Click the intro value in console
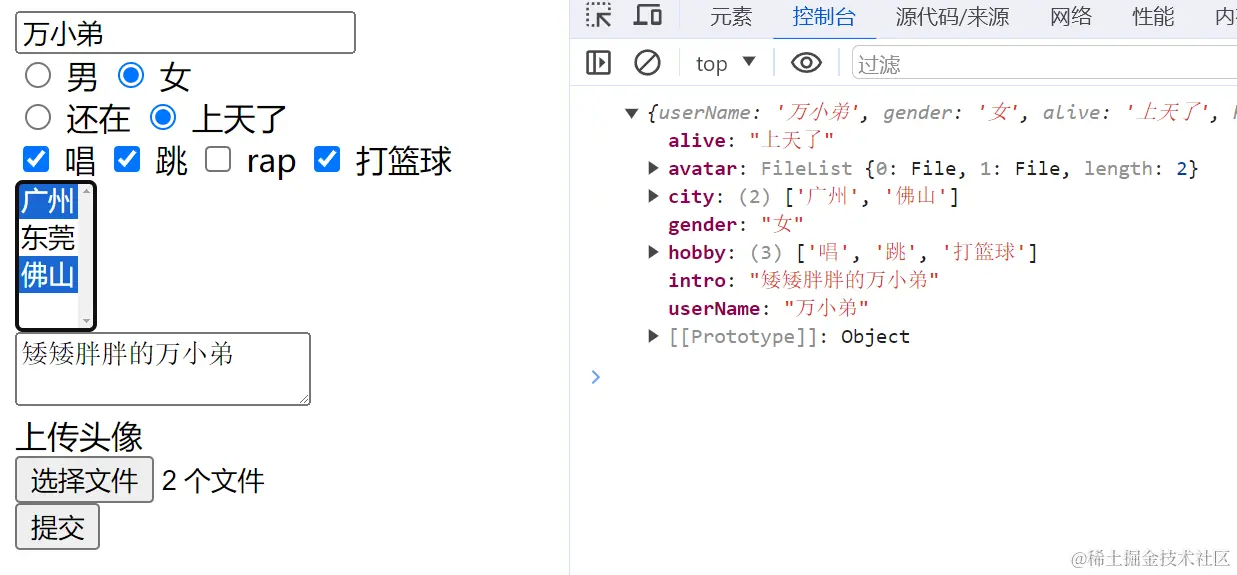1237x575 pixels. point(844,280)
